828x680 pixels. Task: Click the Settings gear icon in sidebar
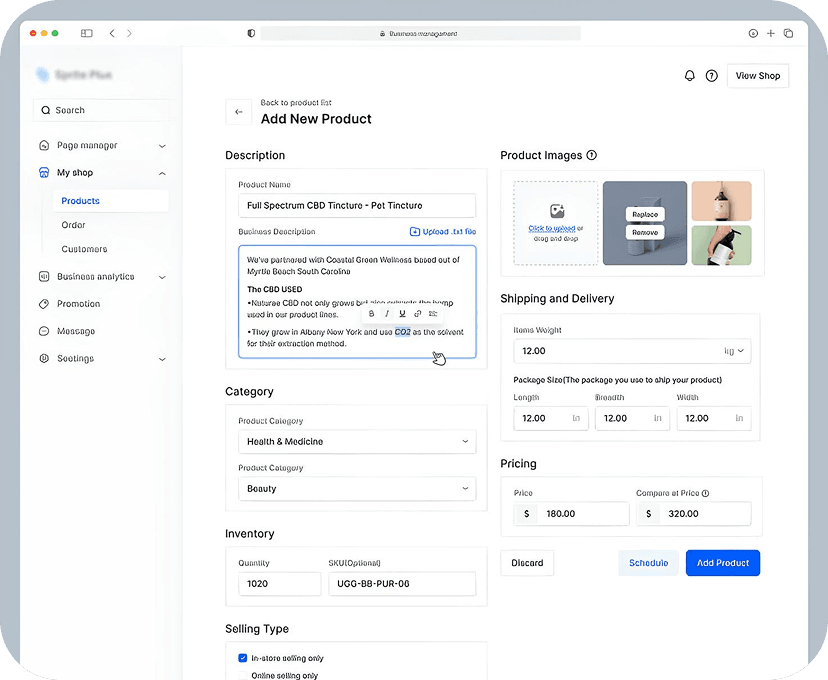pyautogui.click(x=44, y=358)
